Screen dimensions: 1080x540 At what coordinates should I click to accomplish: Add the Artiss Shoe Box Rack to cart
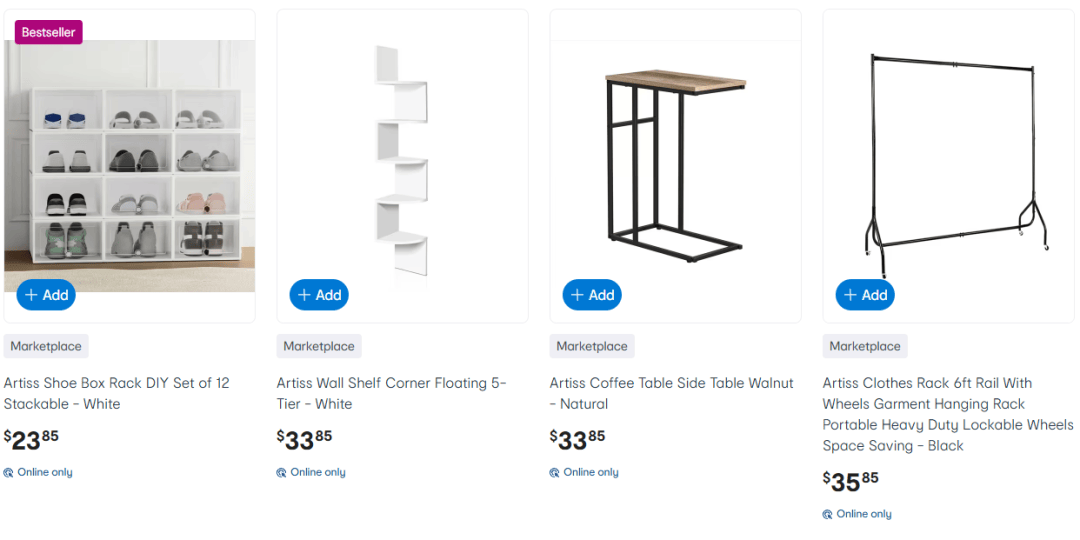pyautogui.click(x=46, y=295)
